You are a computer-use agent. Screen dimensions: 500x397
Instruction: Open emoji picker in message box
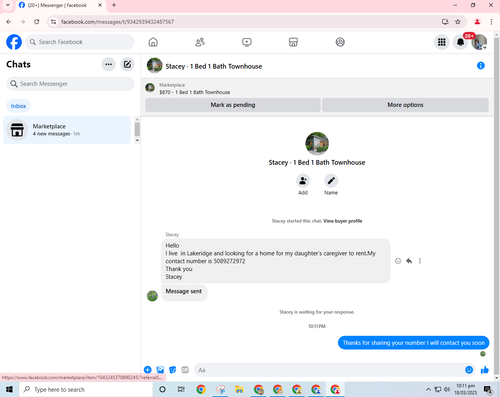pos(469,370)
